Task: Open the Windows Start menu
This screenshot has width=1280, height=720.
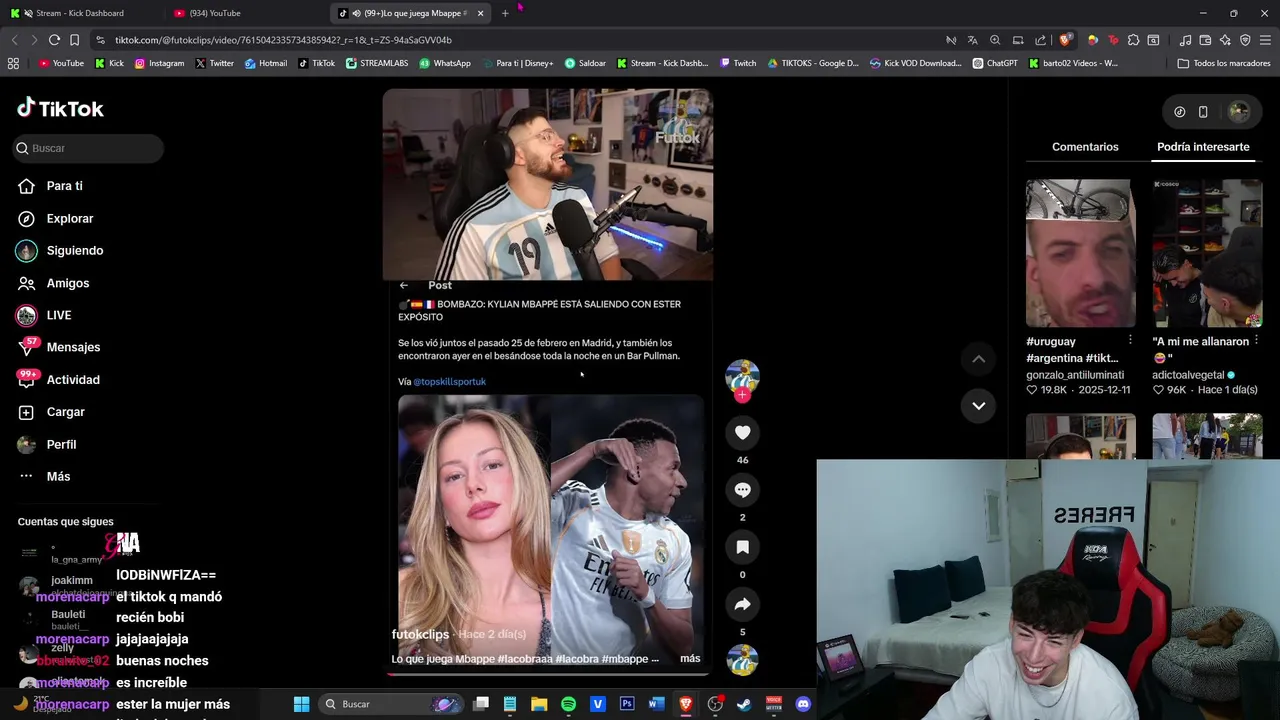Action: coord(301,704)
